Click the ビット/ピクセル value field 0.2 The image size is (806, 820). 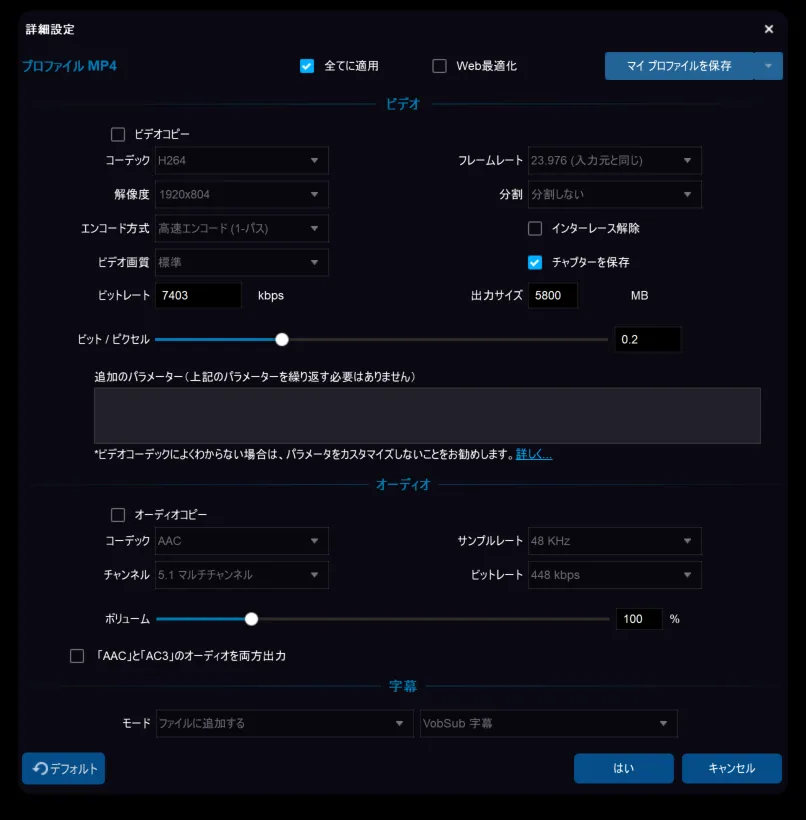click(648, 340)
